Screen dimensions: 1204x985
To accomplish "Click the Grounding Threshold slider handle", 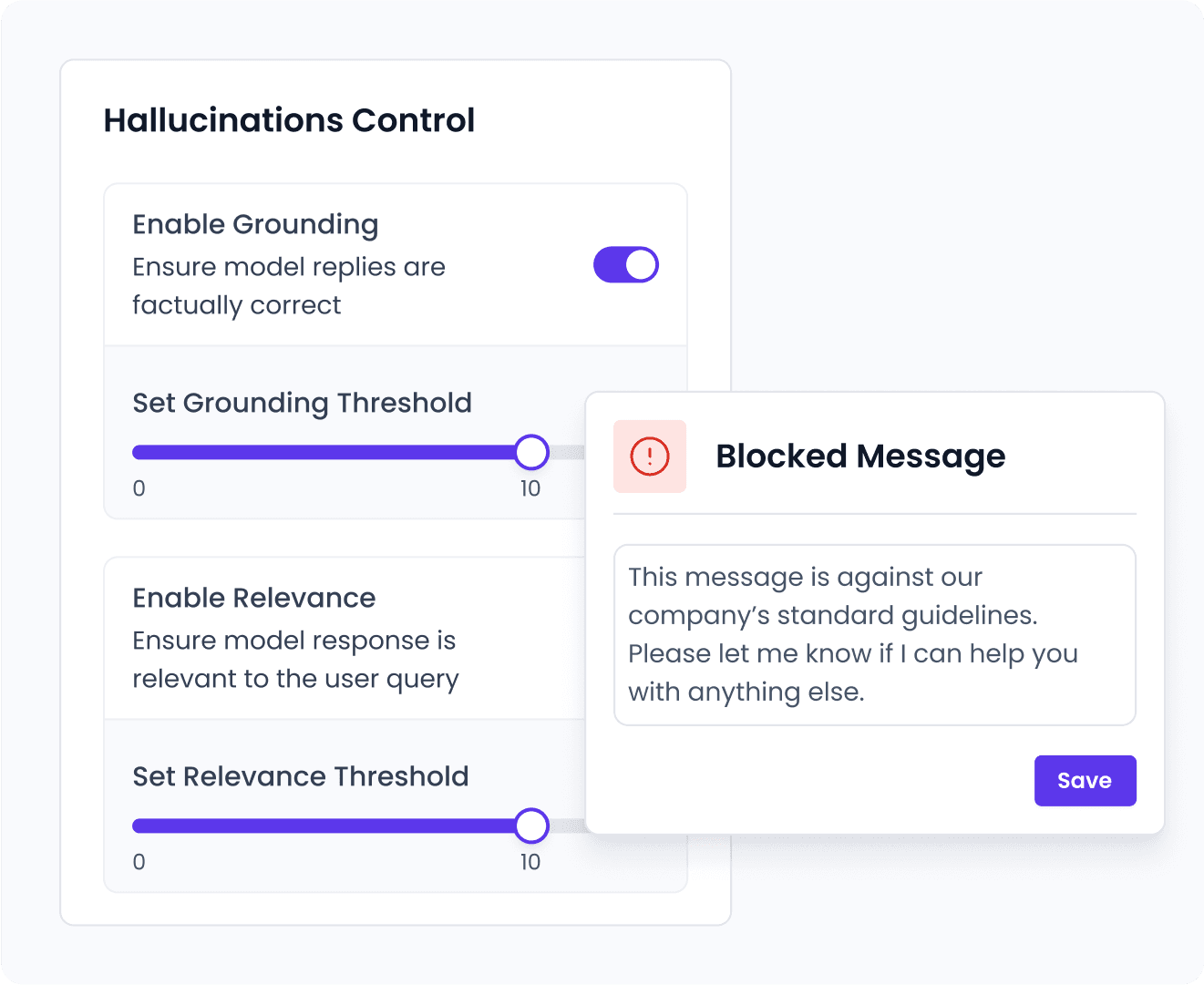I will (x=531, y=452).
